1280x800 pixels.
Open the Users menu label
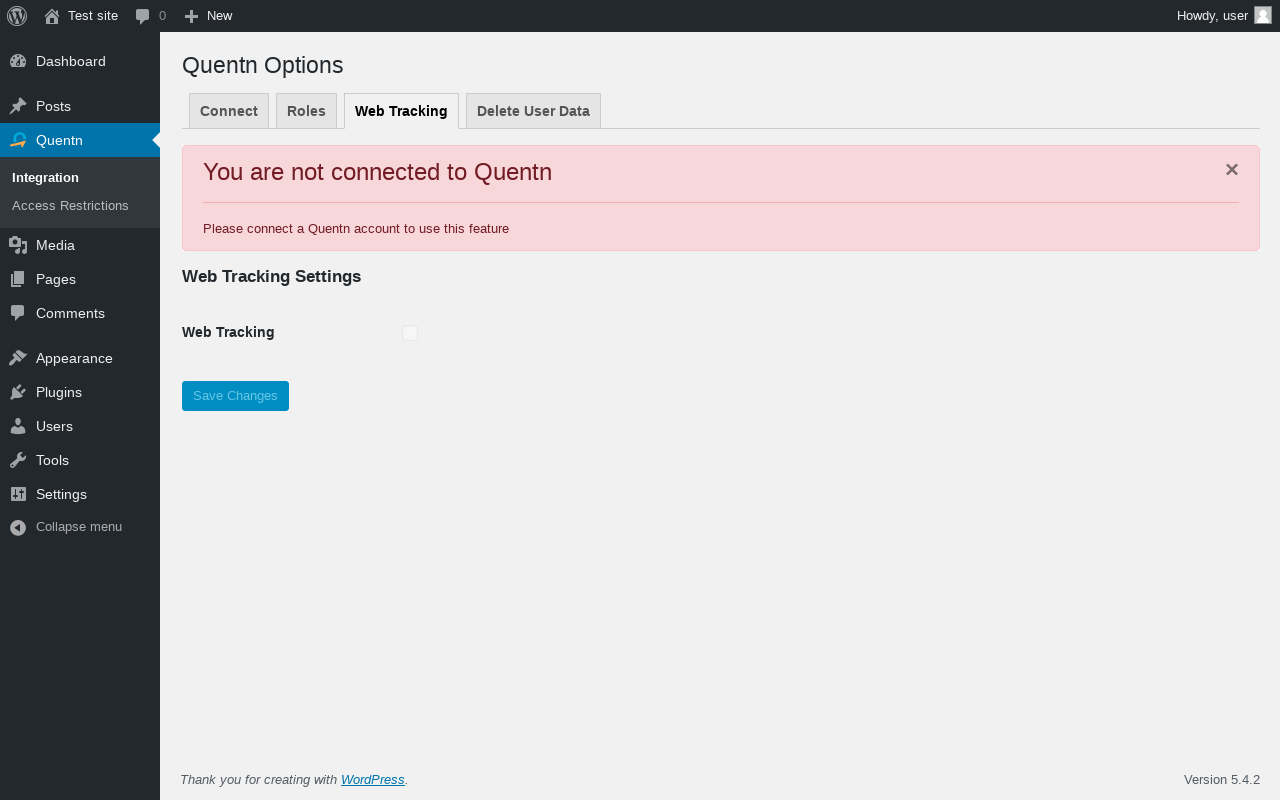54,426
